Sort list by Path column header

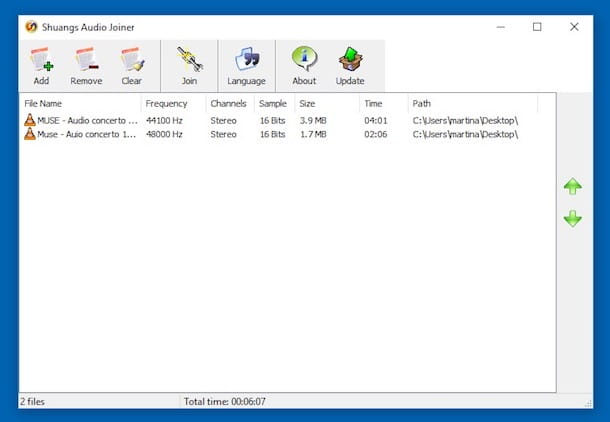(473, 103)
